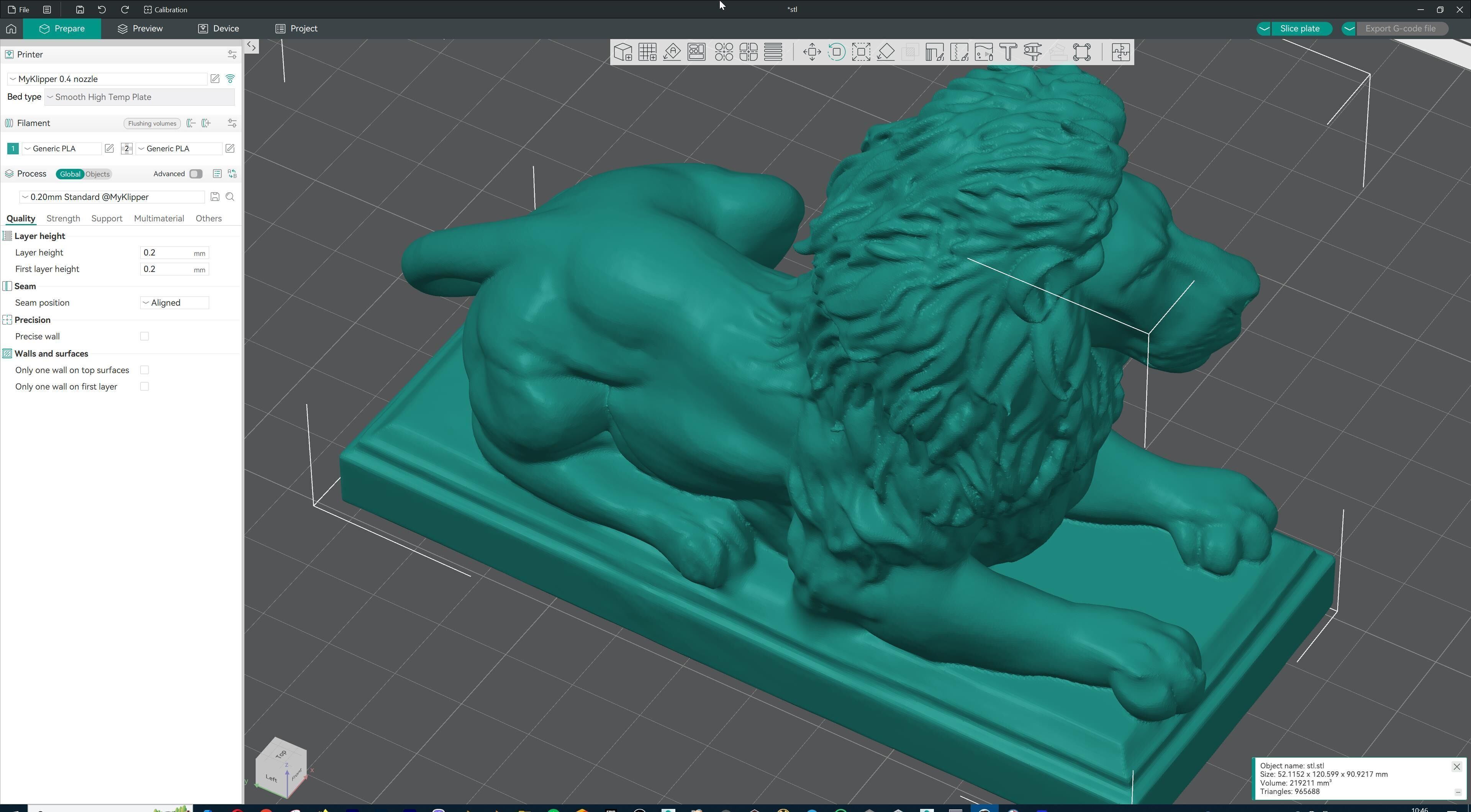This screenshot has width=1471, height=812.
Task: Click the Arrange all objects icon
Action: (697, 52)
